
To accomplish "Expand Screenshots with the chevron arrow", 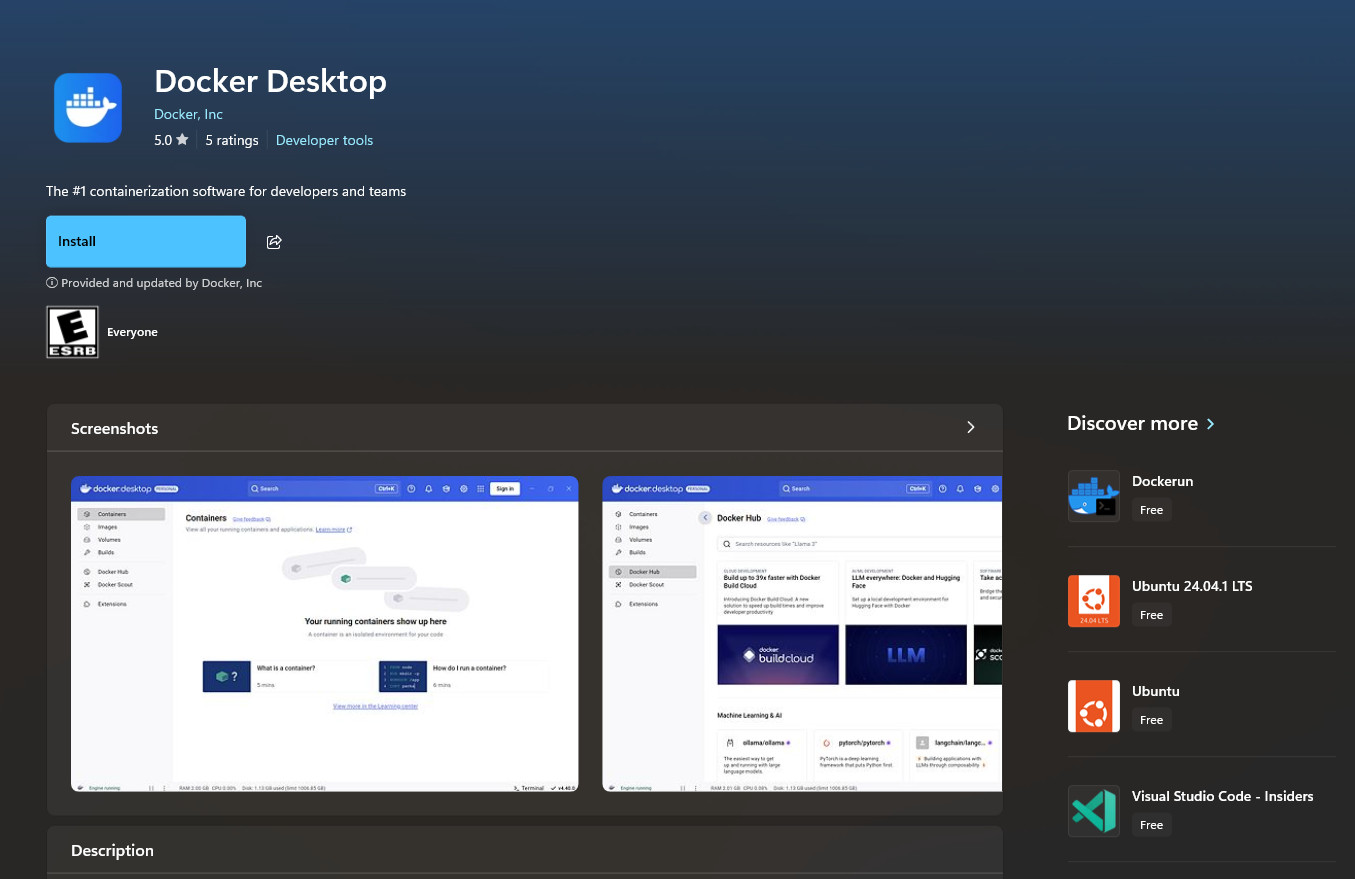I will pyautogui.click(x=970, y=428).
